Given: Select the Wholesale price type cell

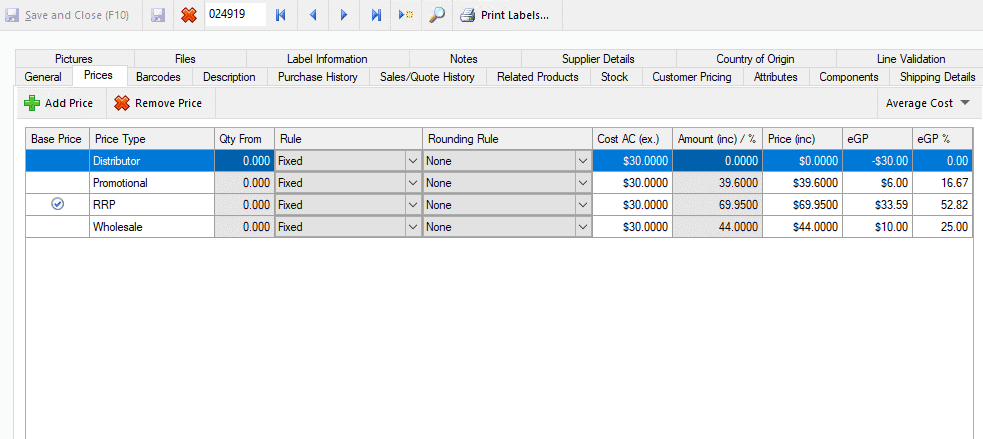Looking at the screenshot, I should (x=152, y=227).
